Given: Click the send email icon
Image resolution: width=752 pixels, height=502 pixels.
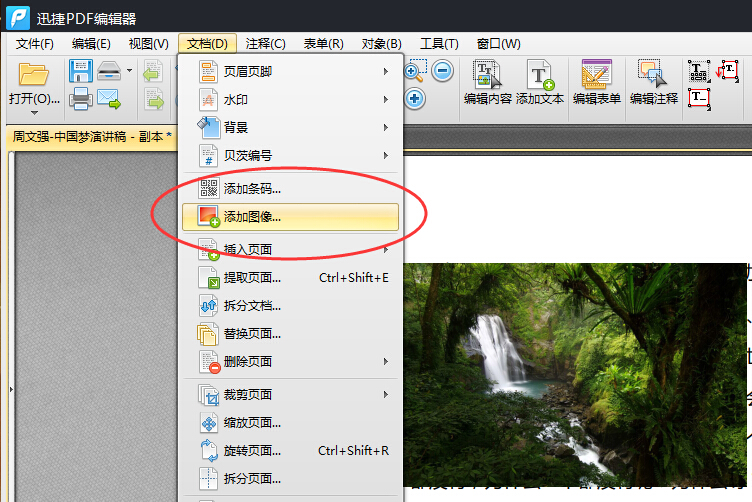Looking at the screenshot, I should tap(109, 99).
